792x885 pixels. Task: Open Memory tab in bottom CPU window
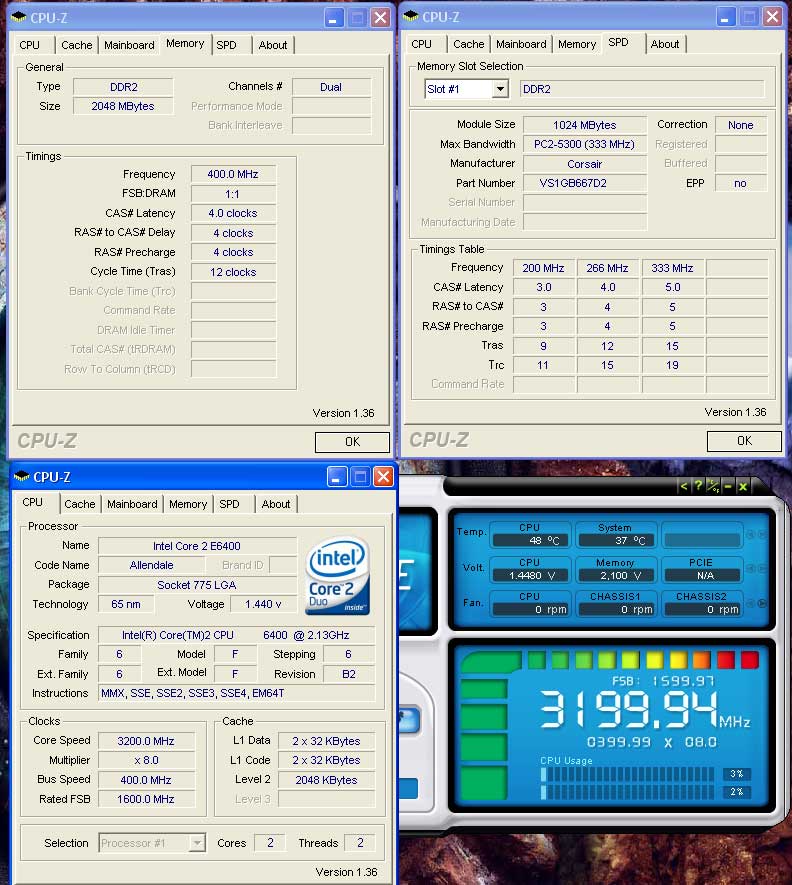pyautogui.click(x=188, y=504)
